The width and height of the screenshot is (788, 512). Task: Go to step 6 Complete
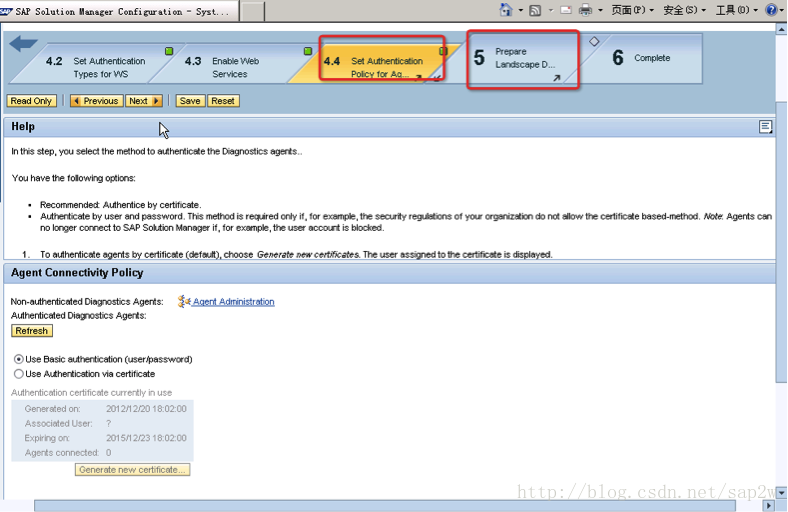(x=641, y=58)
